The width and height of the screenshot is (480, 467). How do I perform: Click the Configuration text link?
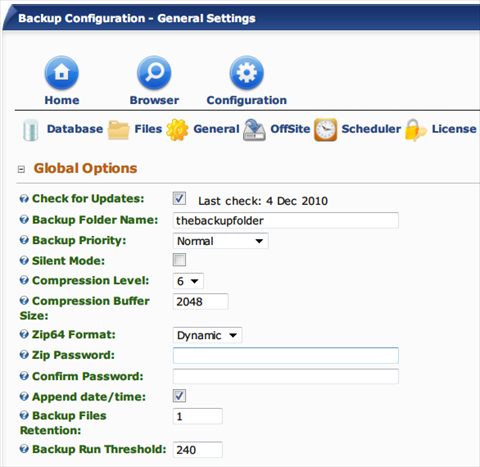point(247,100)
